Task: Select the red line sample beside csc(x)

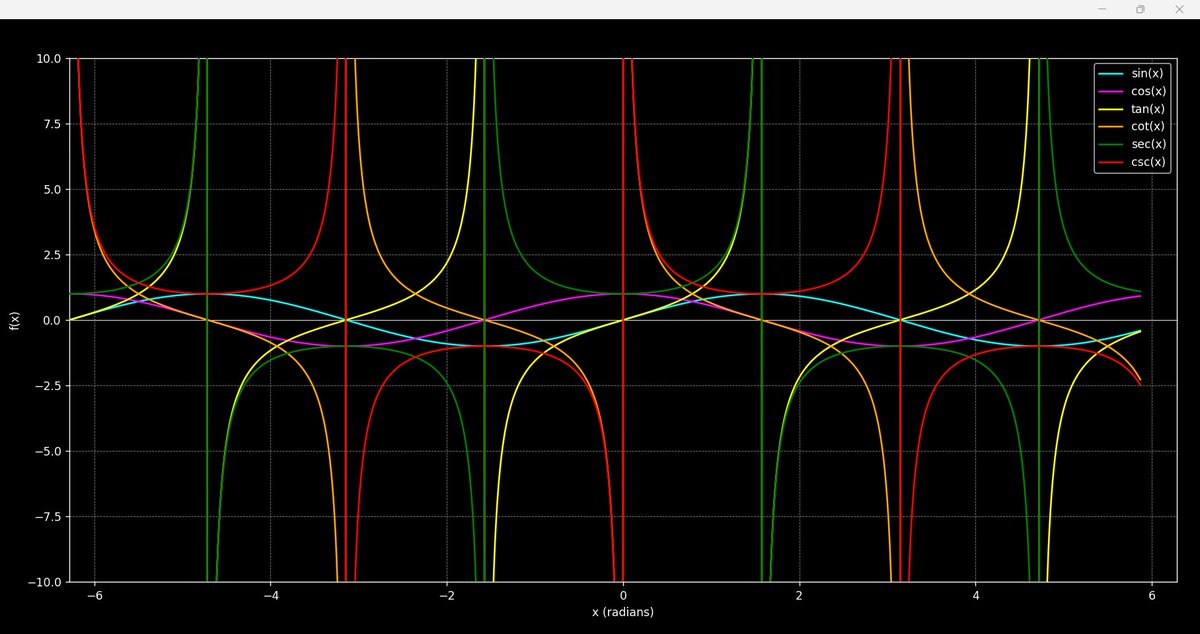Action: (1109, 162)
